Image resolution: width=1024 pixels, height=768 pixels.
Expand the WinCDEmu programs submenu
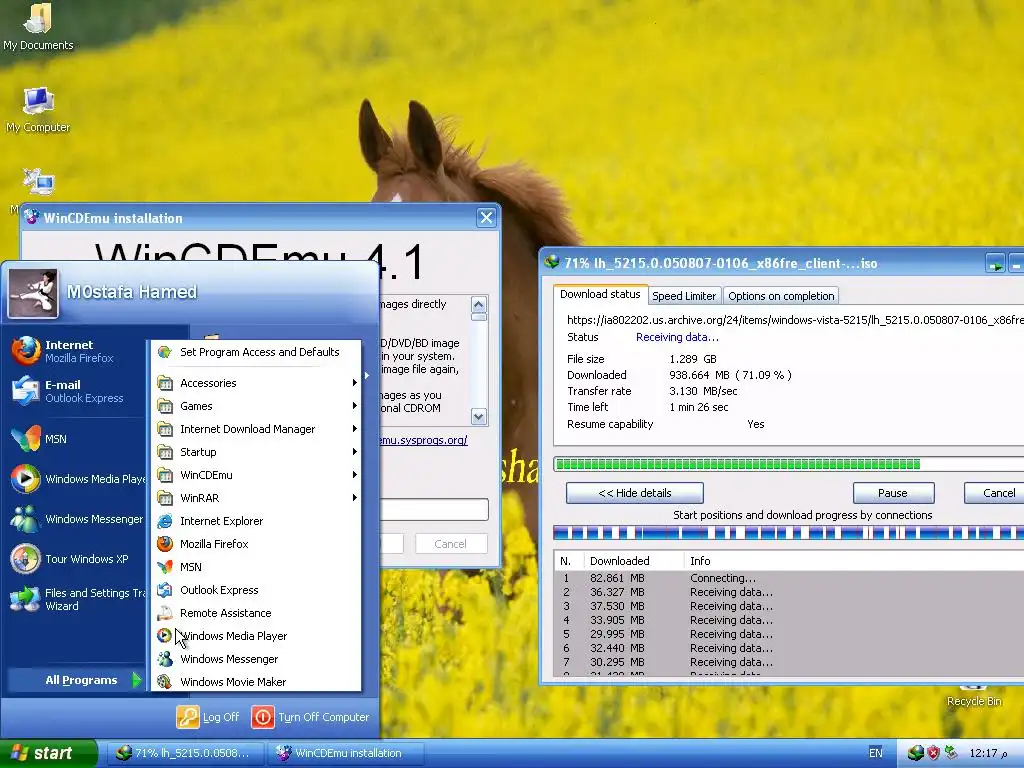click(256, 475)
